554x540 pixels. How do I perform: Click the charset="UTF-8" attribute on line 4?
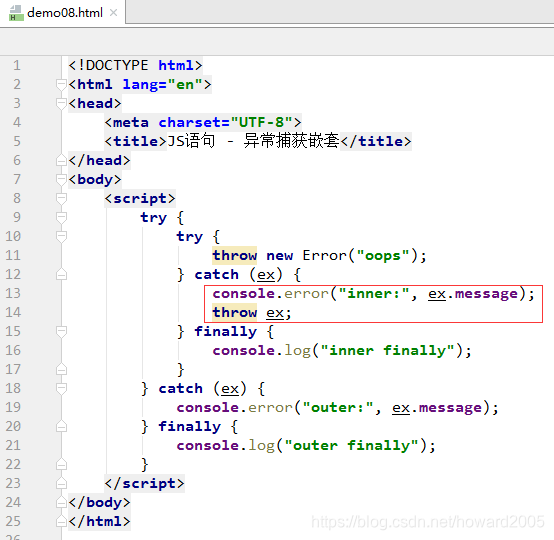point(226,122)
